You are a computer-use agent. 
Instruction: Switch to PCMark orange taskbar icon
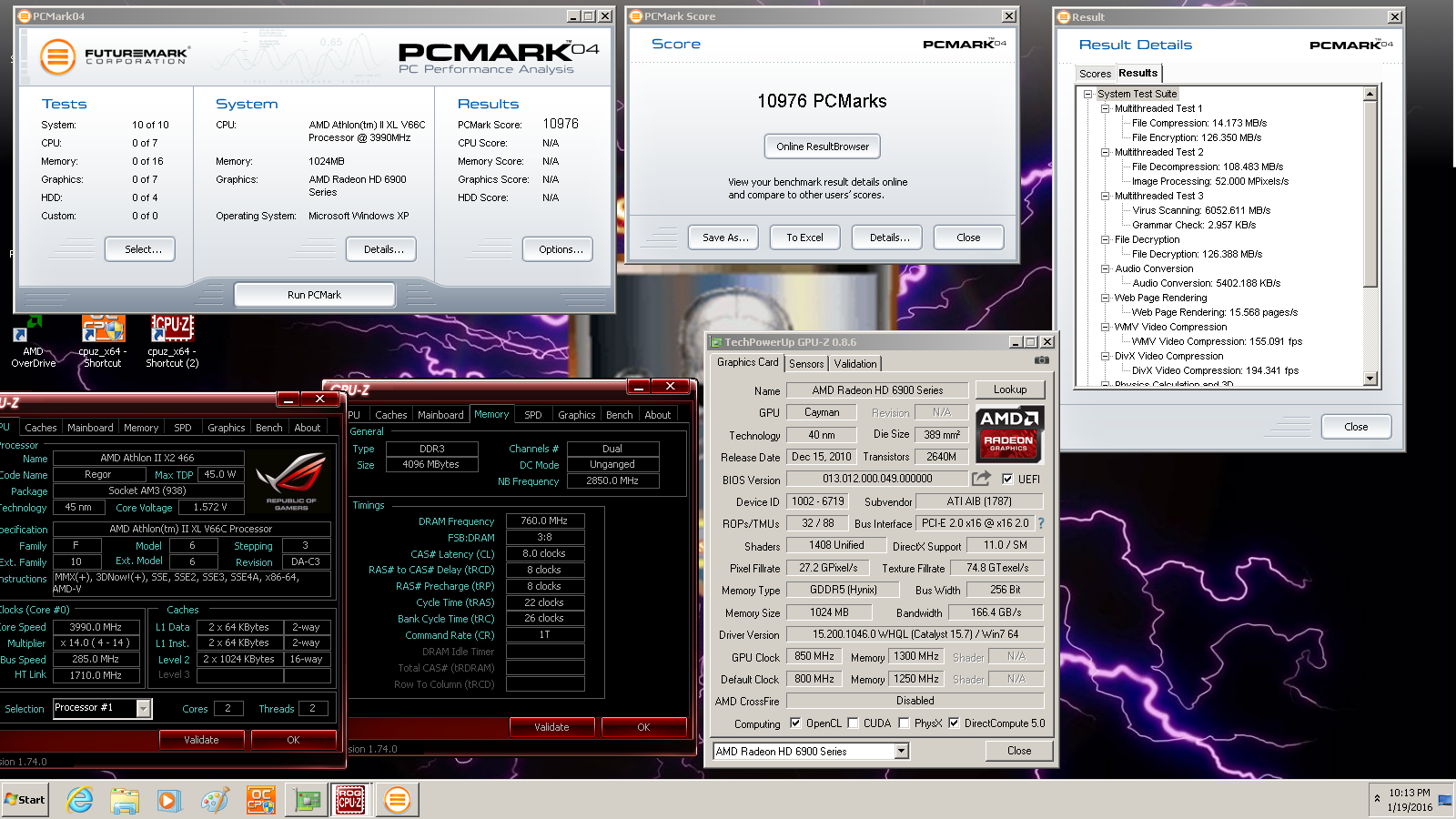(x=397, y=800)
